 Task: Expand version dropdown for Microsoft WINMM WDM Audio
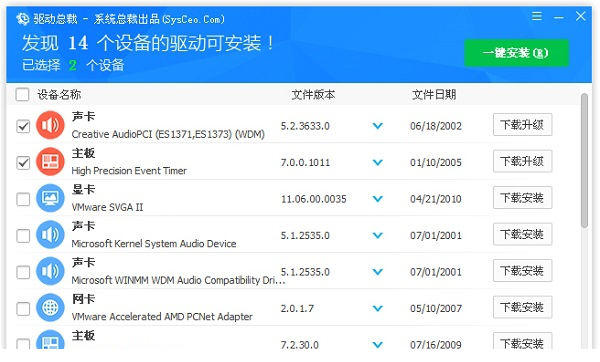click(x=378, y=272)
